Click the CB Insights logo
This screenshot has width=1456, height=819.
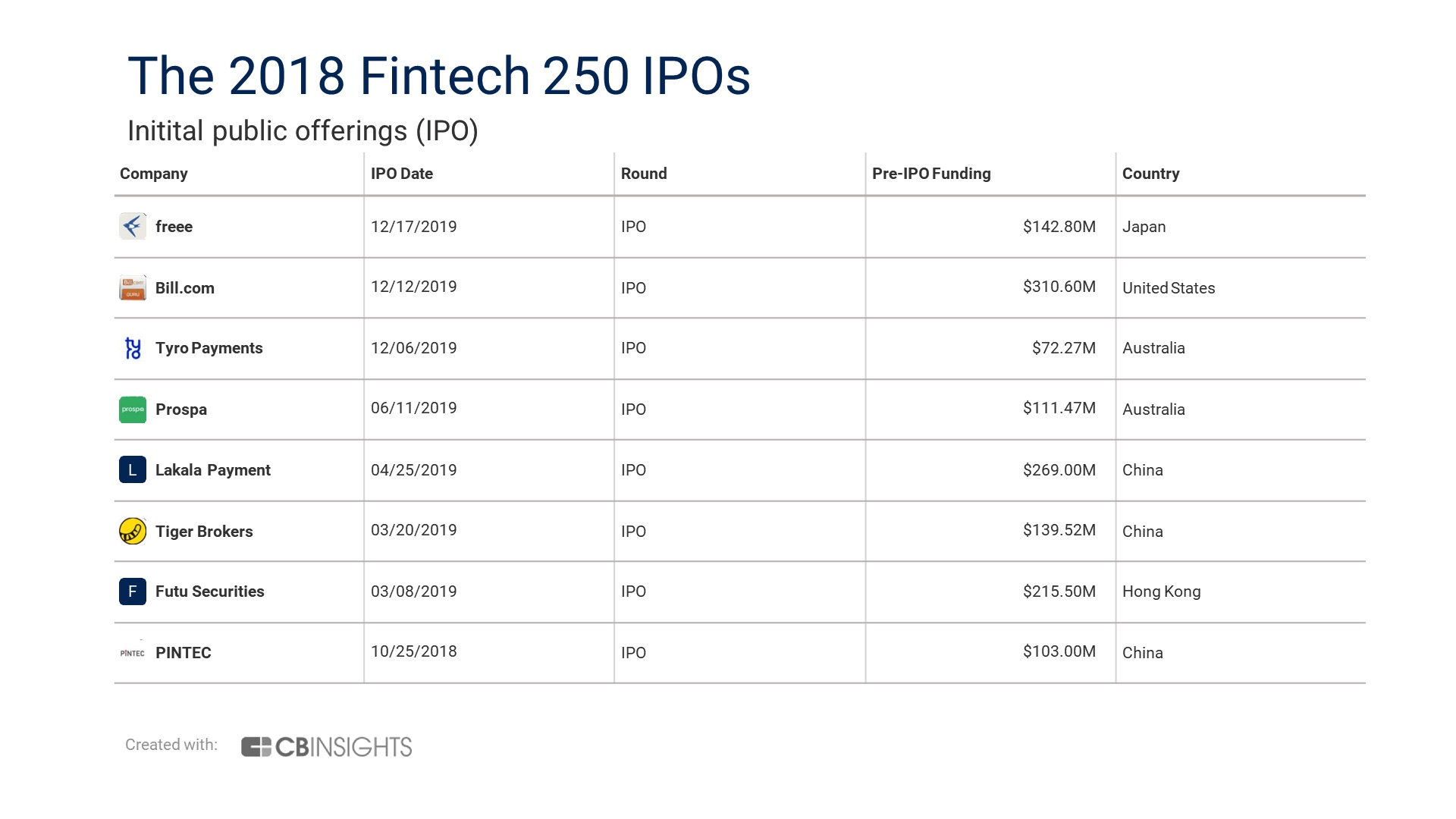coord(326,747)
